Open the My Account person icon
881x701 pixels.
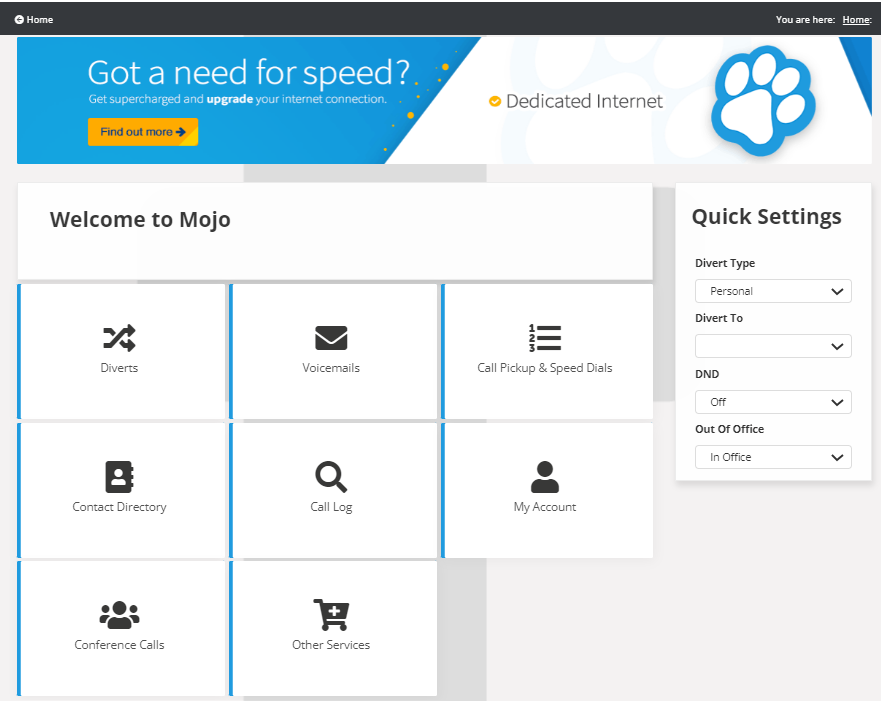pyautogui.click(x=544, y=477)
